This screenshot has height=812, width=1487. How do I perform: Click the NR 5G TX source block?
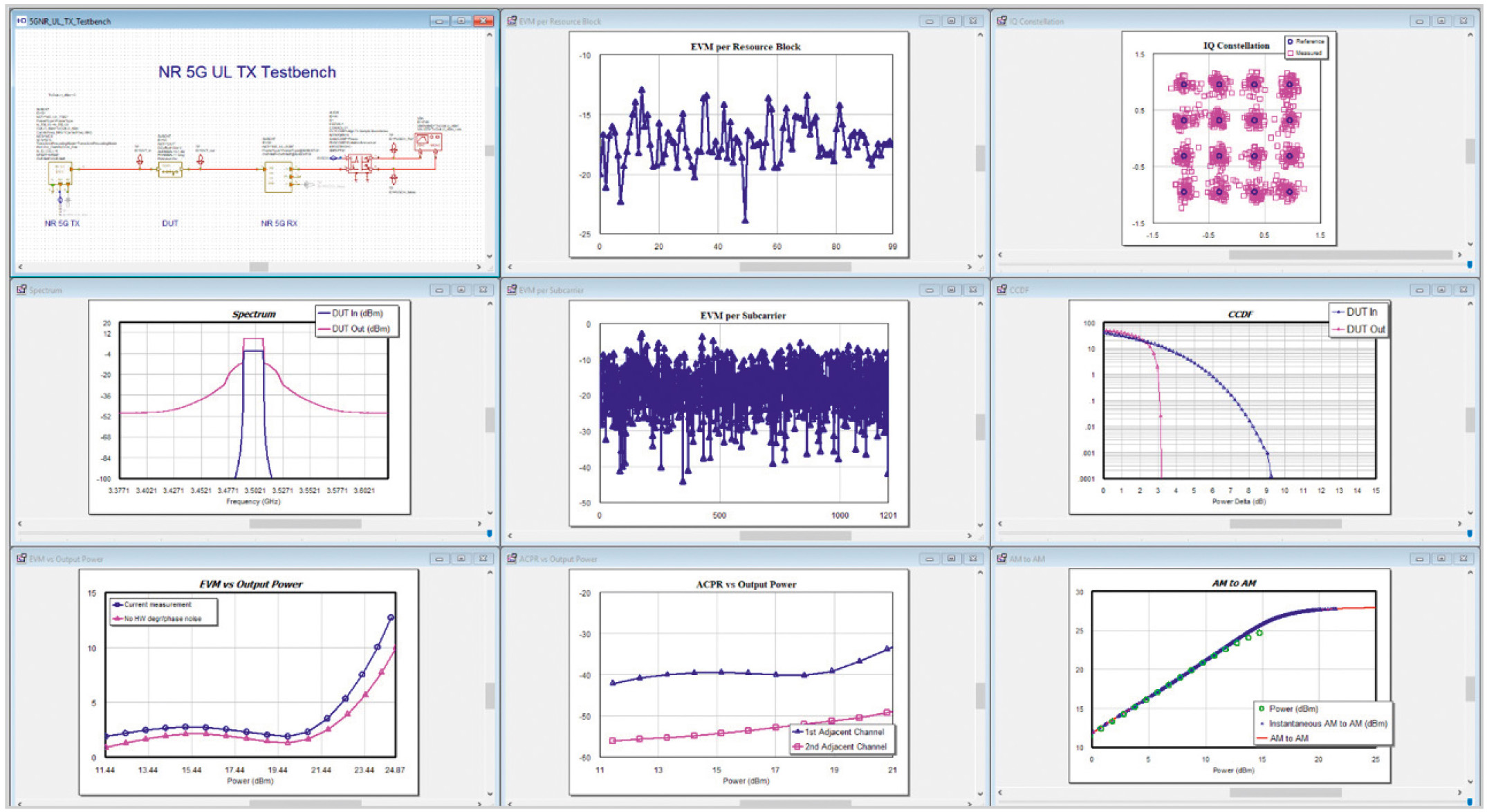coord(60,173)
